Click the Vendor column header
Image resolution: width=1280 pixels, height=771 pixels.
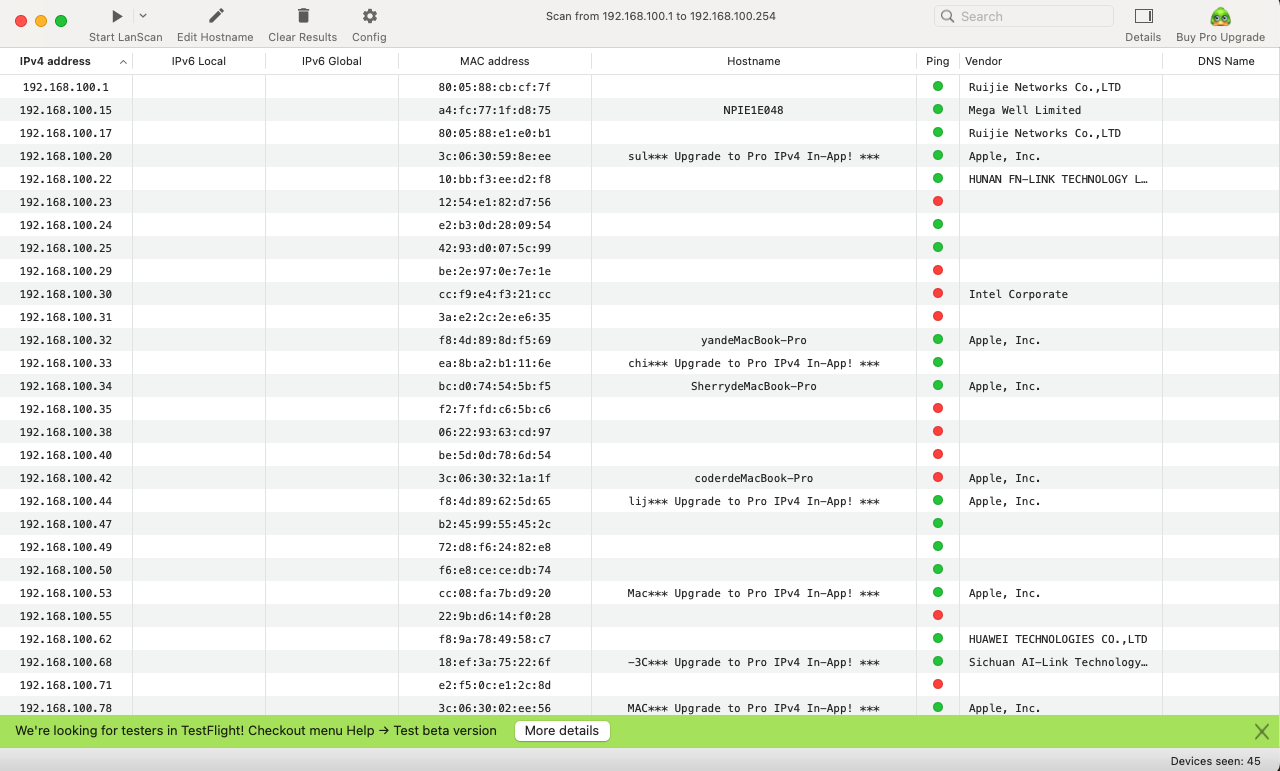pos(984,61)
